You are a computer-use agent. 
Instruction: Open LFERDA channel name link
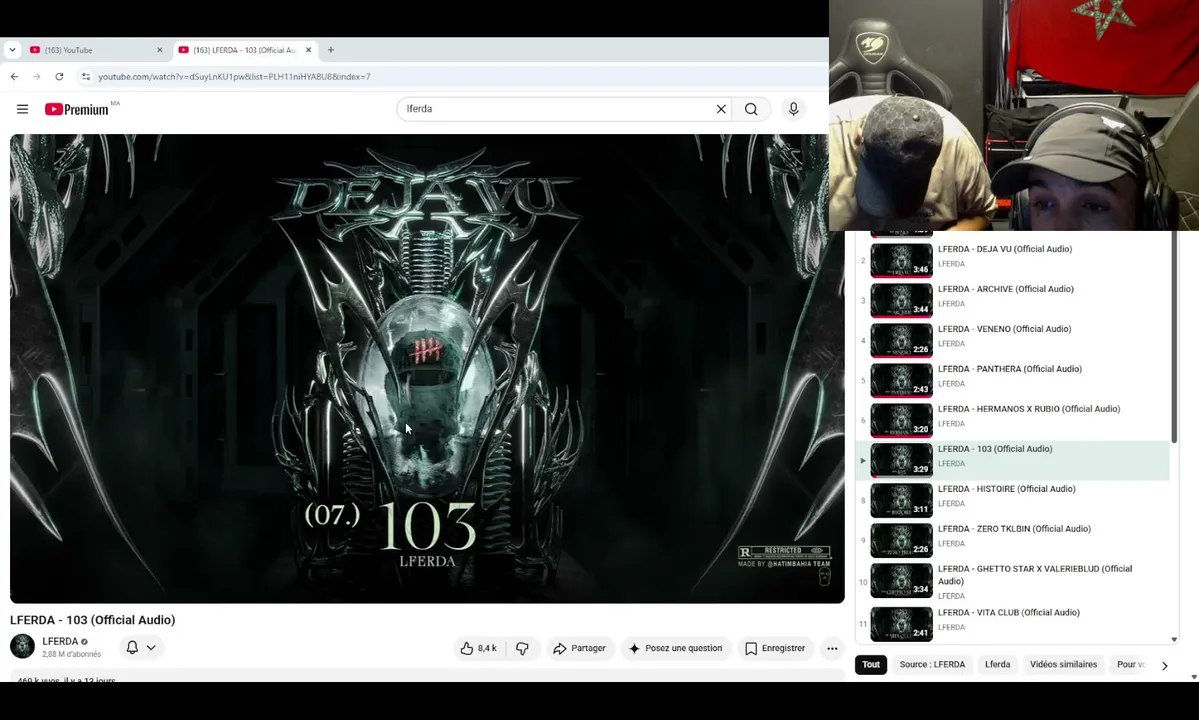(60, 641)
